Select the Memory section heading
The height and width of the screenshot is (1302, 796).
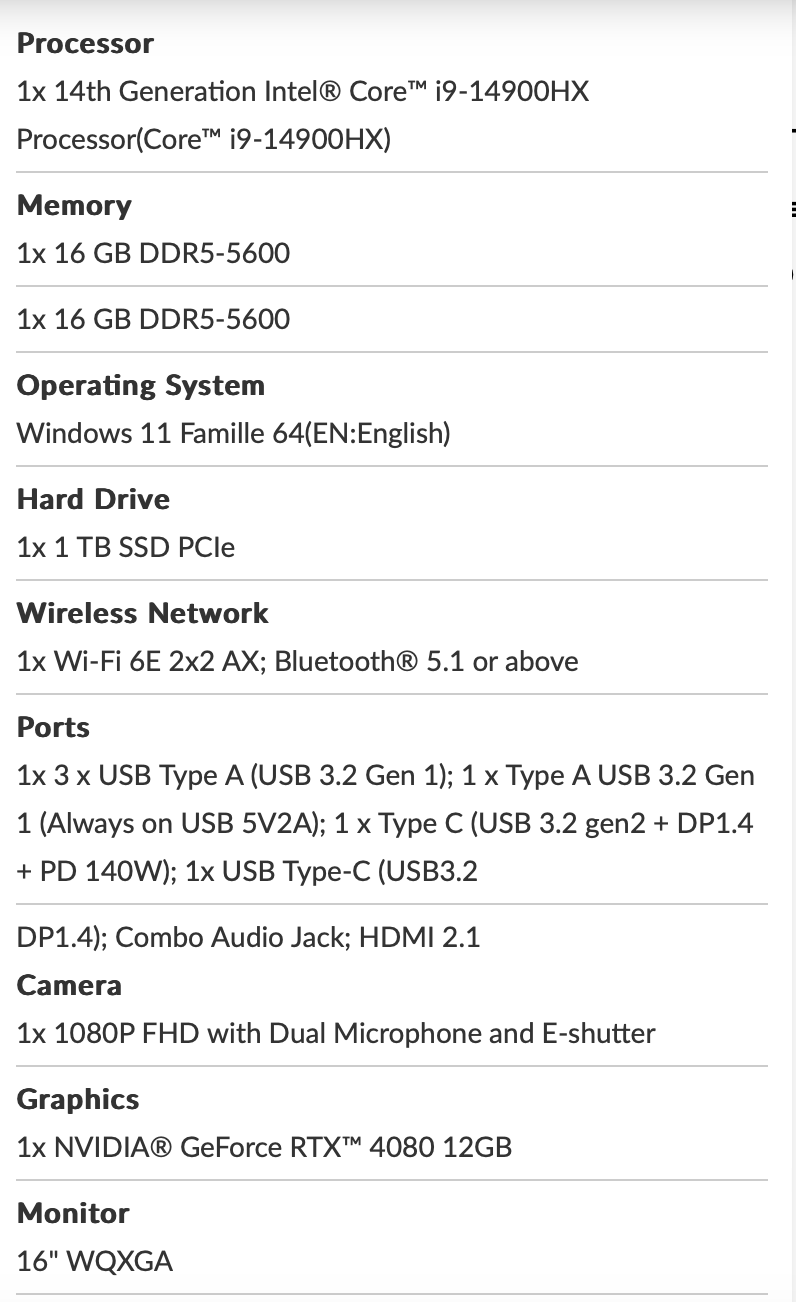[74, 205]
